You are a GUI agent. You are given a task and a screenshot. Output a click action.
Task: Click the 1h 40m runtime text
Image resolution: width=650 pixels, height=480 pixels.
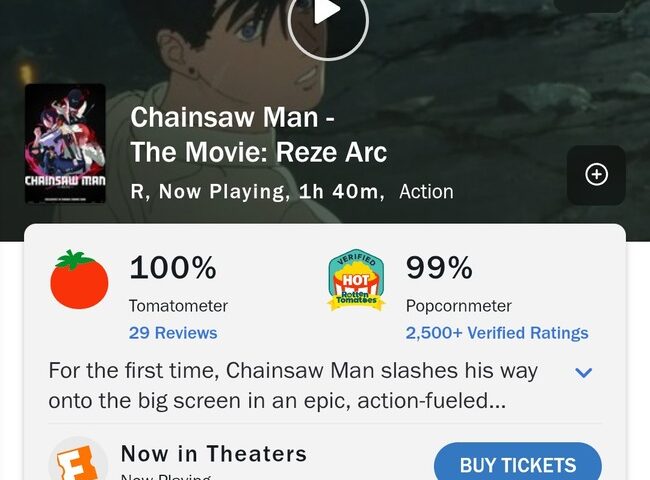(x=340, y=191)
